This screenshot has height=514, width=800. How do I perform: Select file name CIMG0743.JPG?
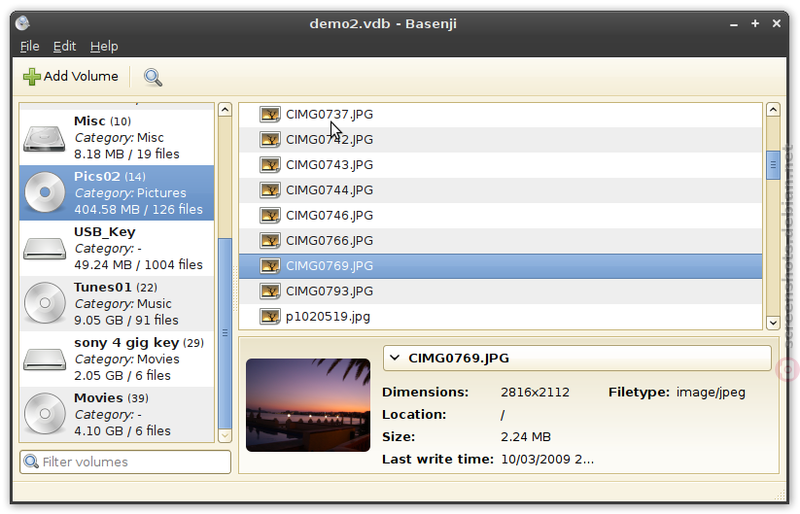pos(329,165)
